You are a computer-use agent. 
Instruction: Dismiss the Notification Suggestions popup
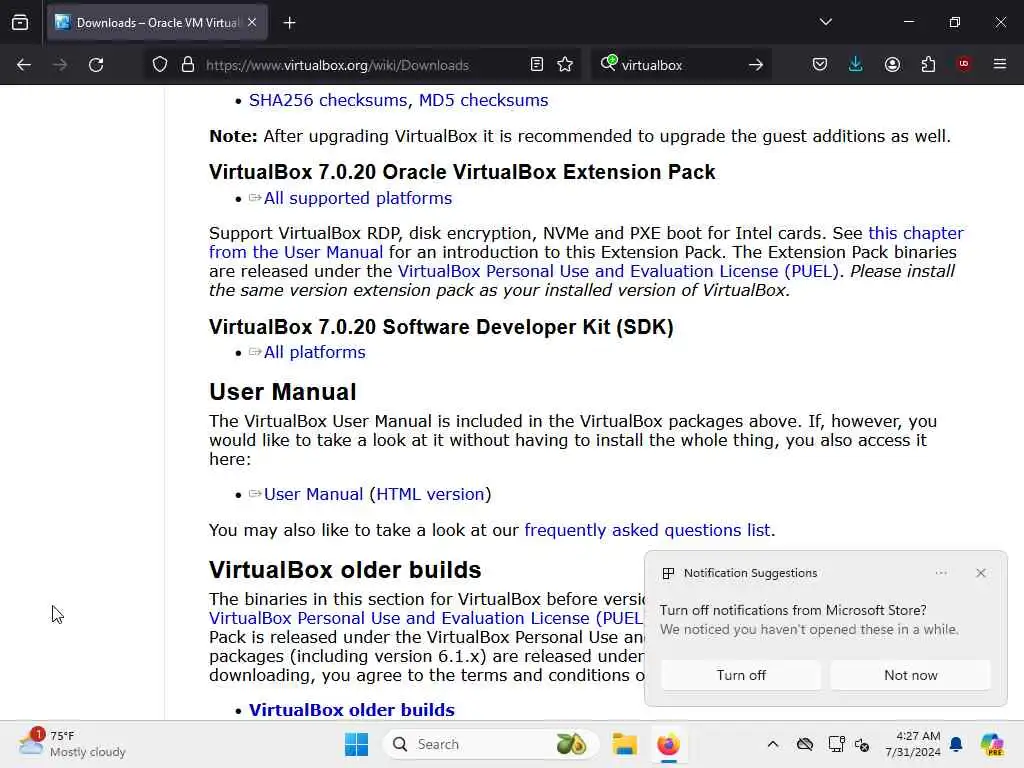981,573
